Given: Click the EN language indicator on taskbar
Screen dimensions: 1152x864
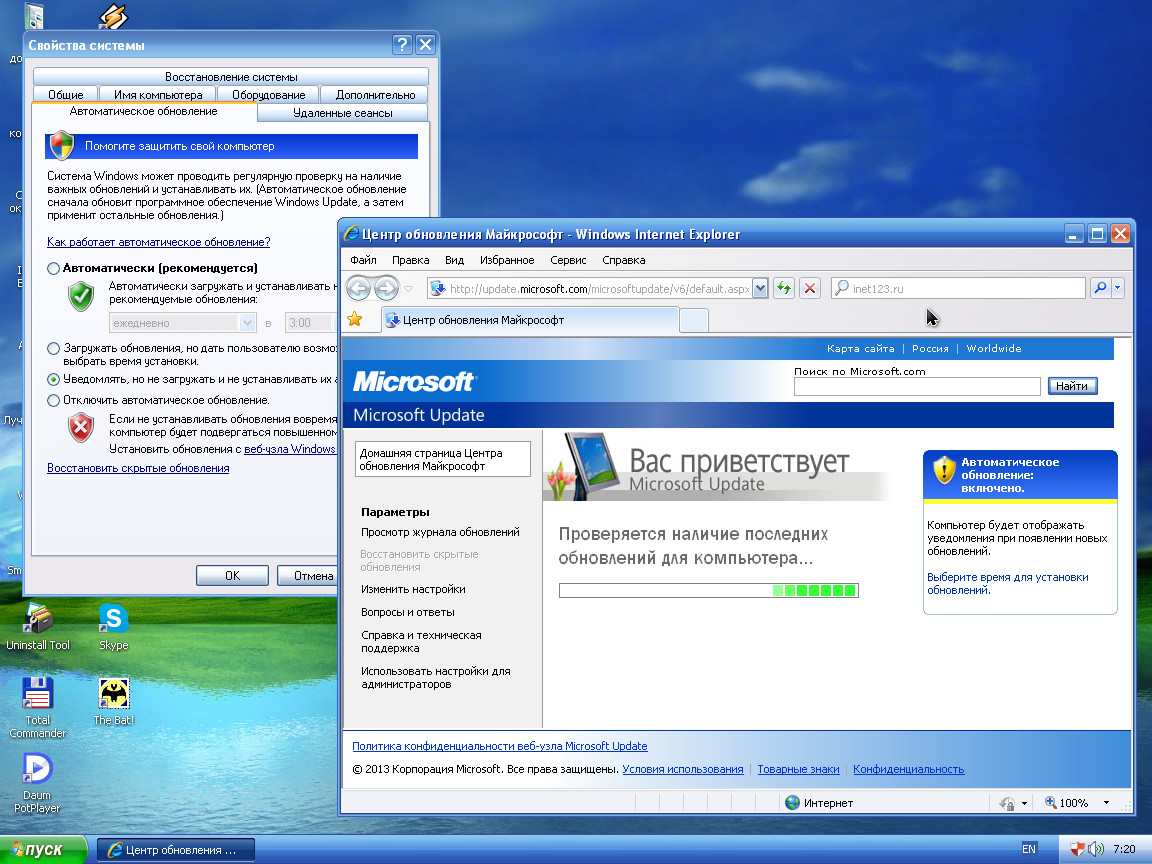Looking at the screenshot, I should point(1029,849).
